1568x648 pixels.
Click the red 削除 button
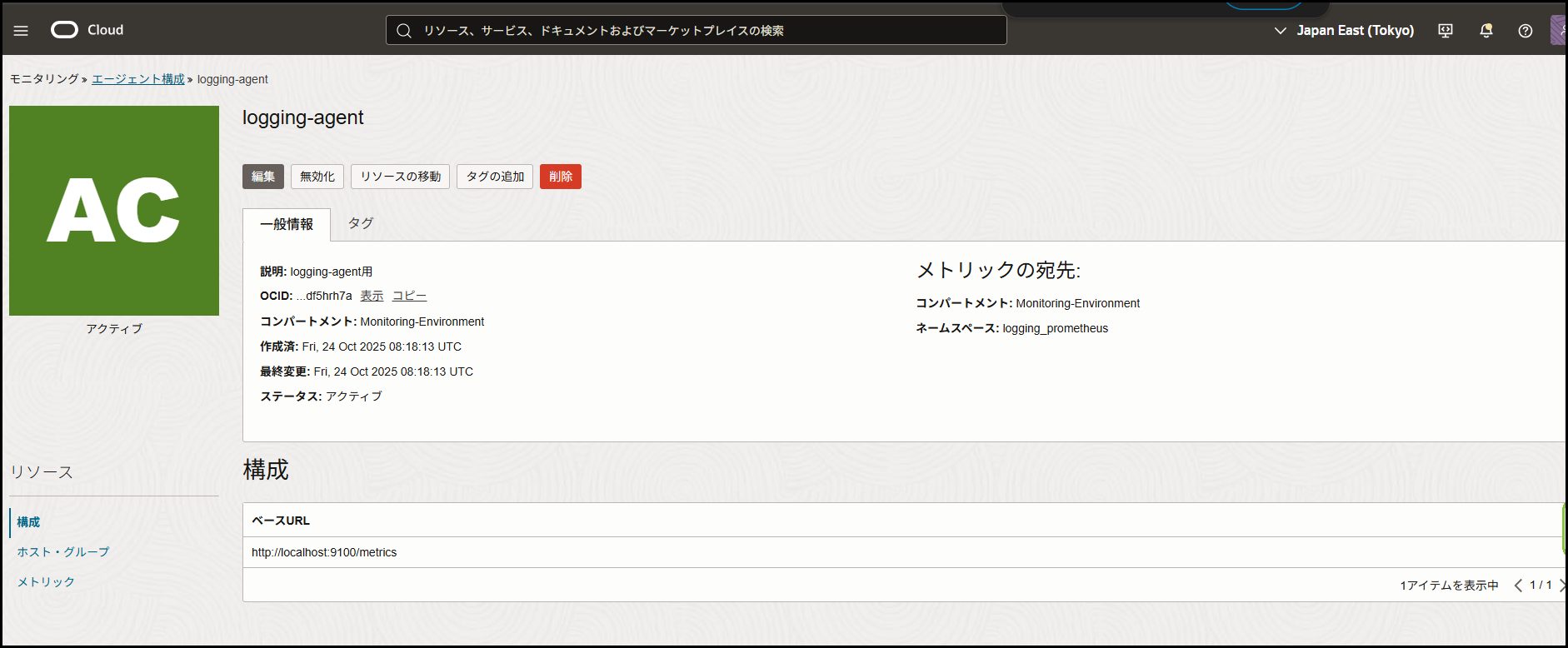[x=560, y=177]
